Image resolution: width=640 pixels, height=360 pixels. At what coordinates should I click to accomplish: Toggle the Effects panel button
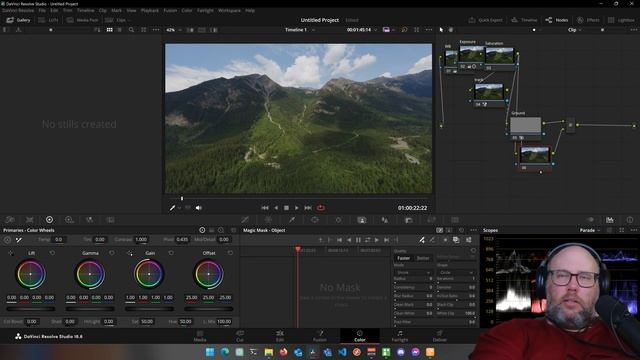588,20
